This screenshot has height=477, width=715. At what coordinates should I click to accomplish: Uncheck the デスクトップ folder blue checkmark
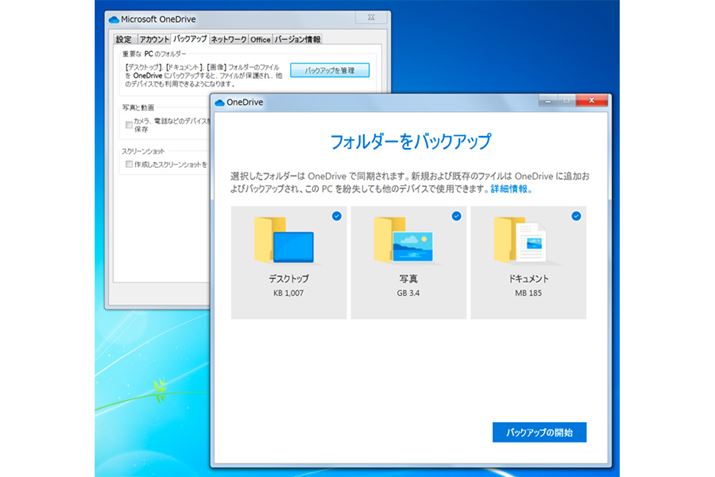tap(336, 215)
